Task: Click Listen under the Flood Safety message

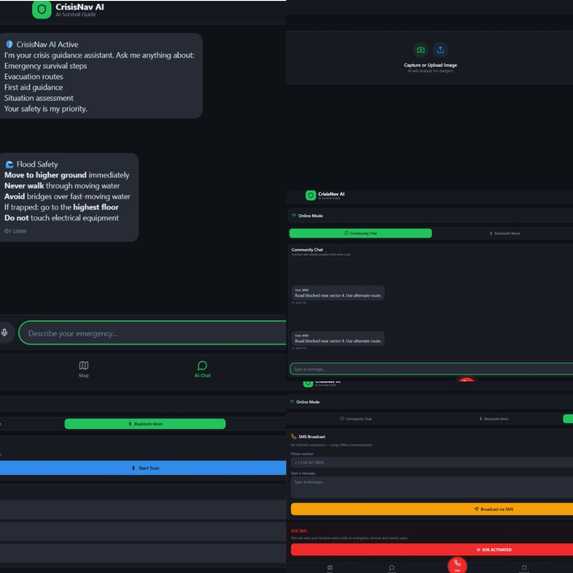Action: click(x=15, y=231)
